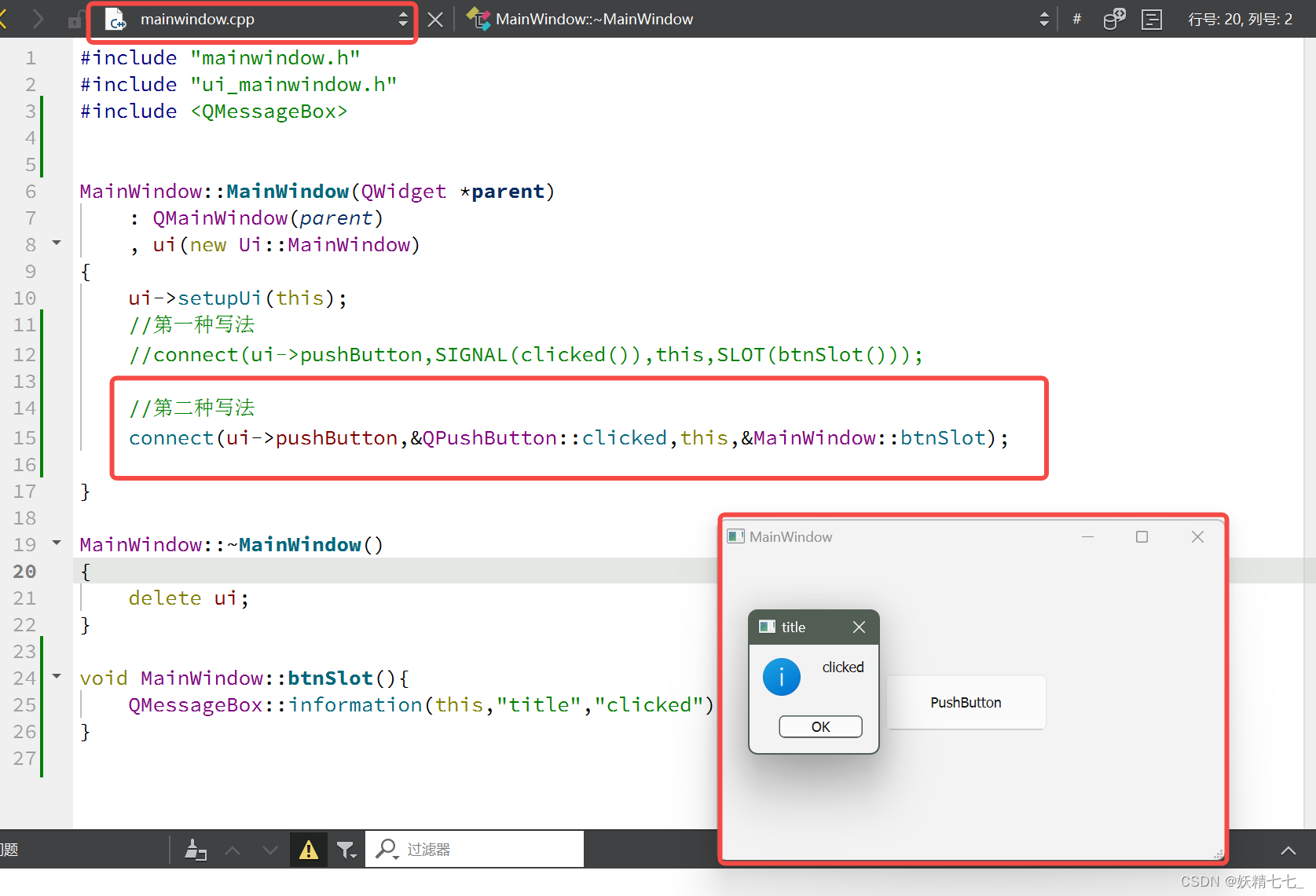The width and height of the screenshot is (1316, 896).
Task: Click the C++ file icon beside mainwindow.cpp
Action: 115,19
